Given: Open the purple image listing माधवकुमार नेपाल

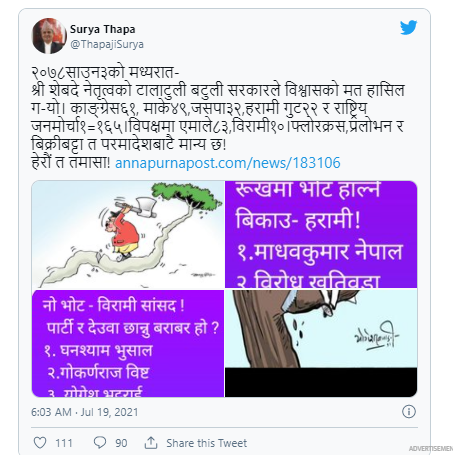Looking at the screenshot, I should tap(321, 234).
